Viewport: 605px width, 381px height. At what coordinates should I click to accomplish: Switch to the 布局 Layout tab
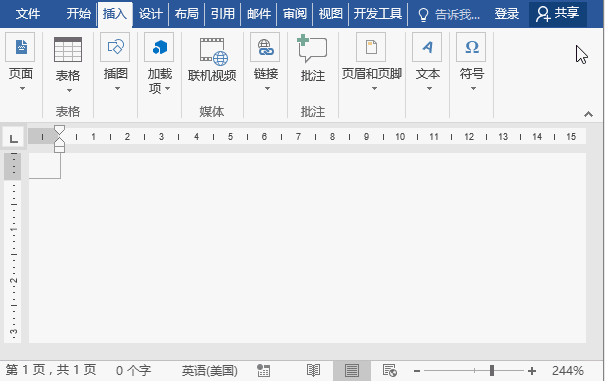(x=186, y=14)
